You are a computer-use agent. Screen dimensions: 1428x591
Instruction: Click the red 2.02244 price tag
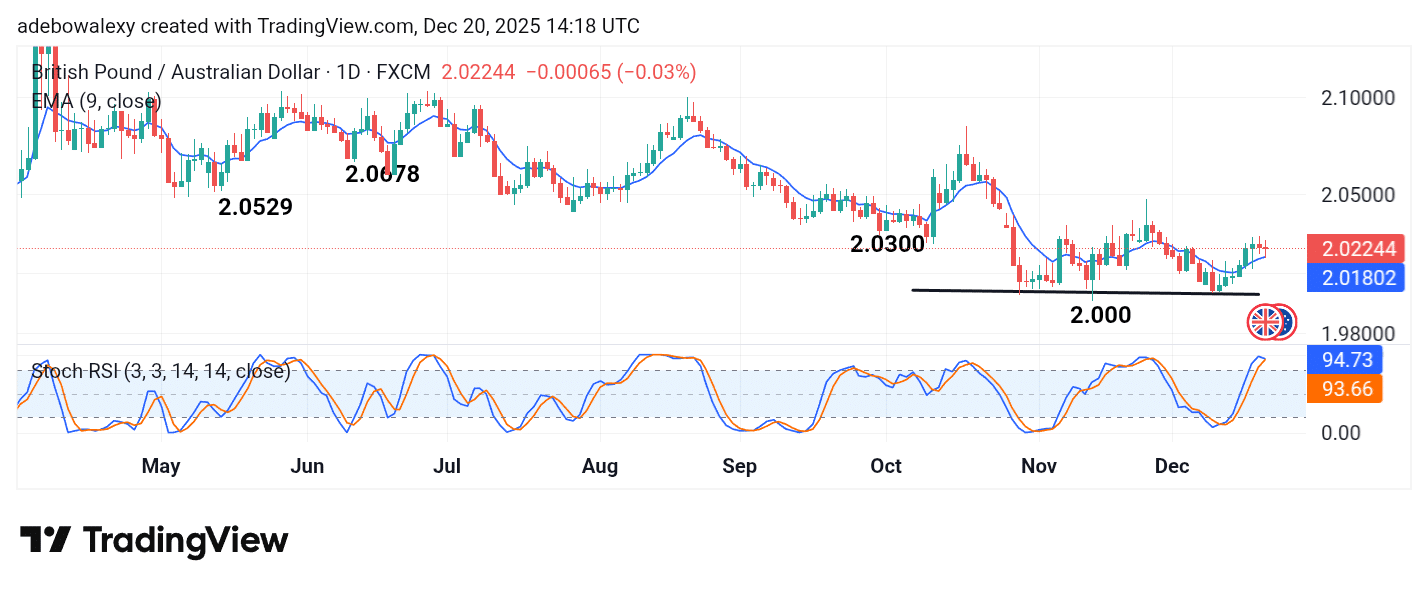click(x=1356, y=248)
